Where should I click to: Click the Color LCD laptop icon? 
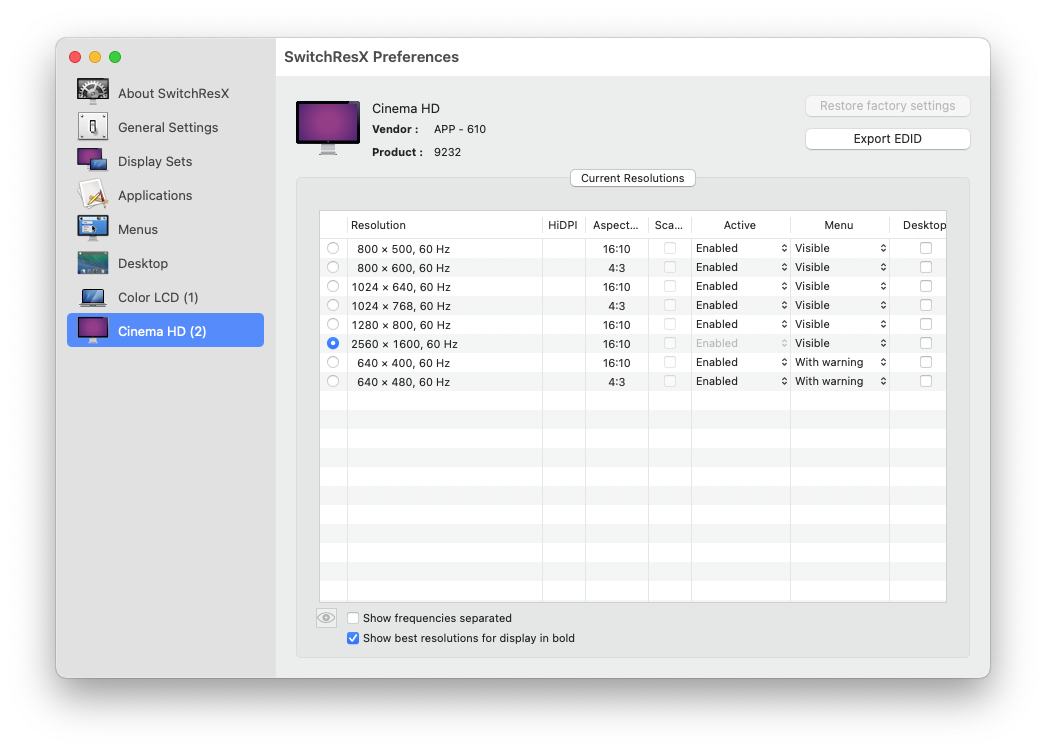click(93, 297)
